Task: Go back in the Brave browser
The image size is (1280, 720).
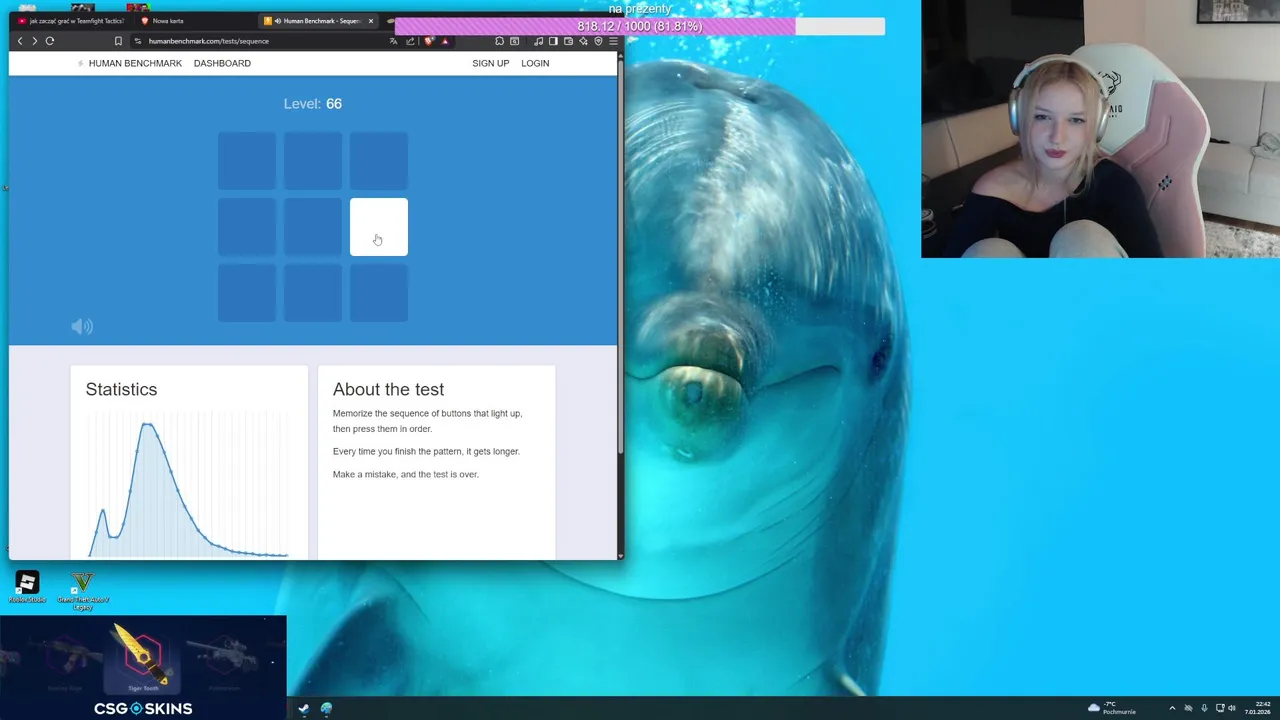Action: 20,41
